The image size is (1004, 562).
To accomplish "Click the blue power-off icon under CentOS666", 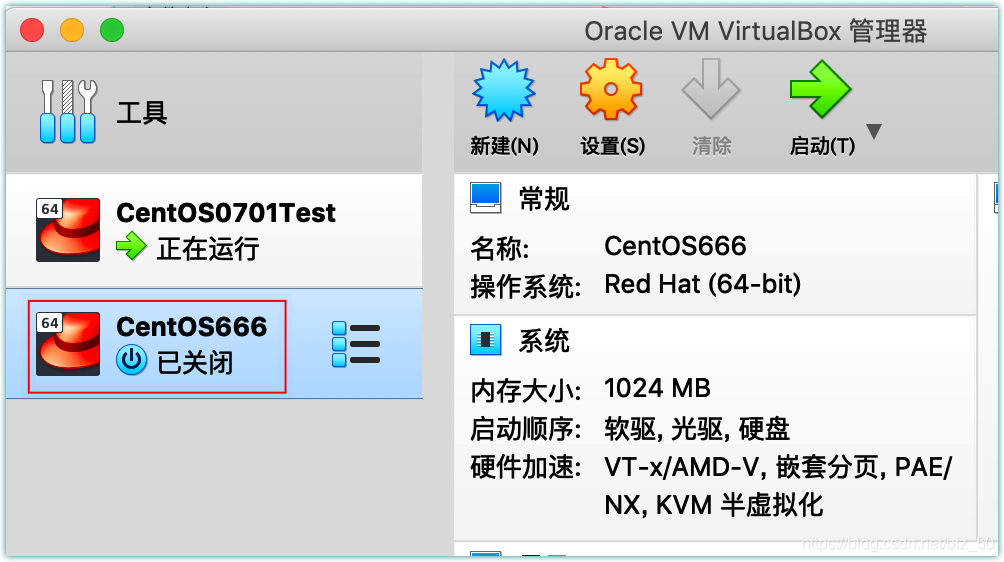I will pyautogui.click(x=131, y=360).
